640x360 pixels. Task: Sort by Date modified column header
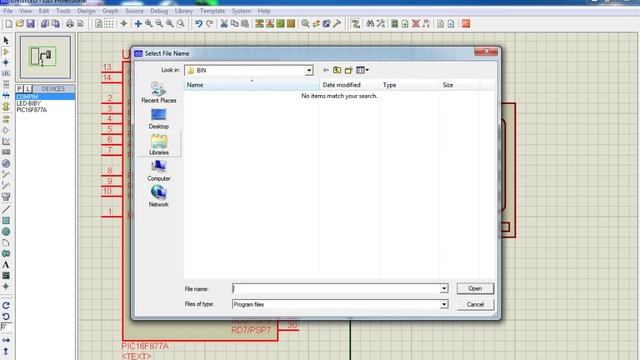coord(350,85)
